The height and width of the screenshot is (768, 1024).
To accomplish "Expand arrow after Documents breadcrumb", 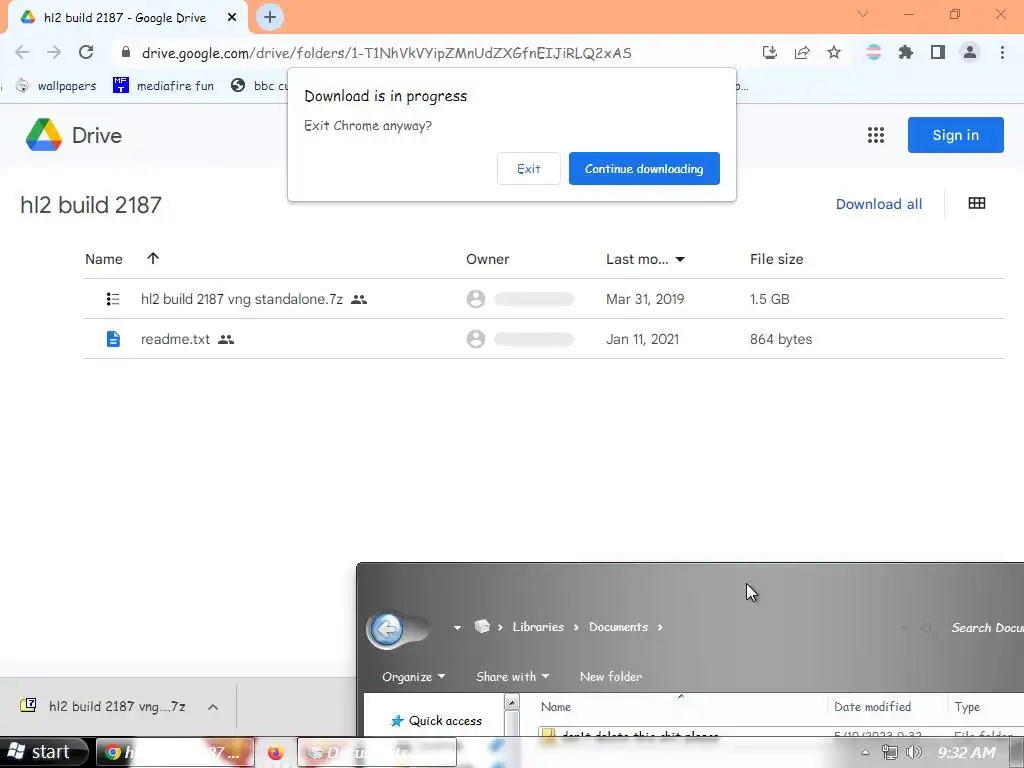I will [660, 627].
